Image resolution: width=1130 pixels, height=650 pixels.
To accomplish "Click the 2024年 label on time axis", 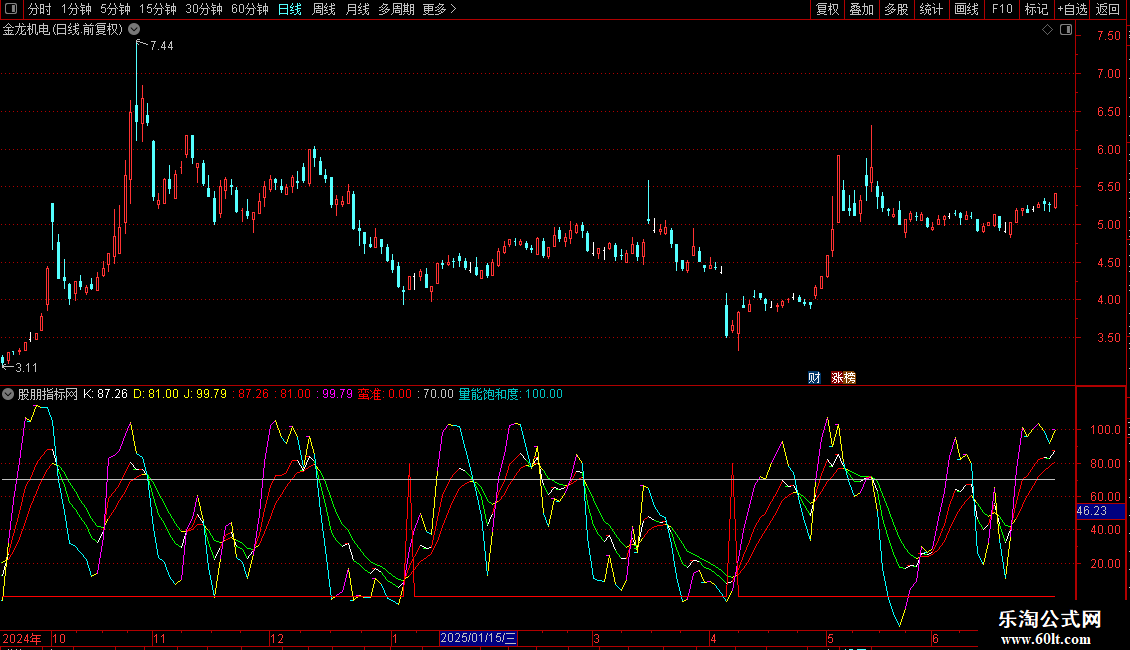I will click(22, 638).
